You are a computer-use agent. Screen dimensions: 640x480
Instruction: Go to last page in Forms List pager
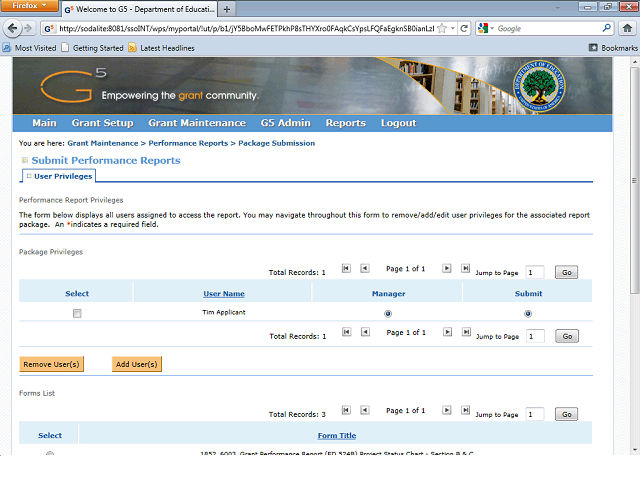pos(465,410)
